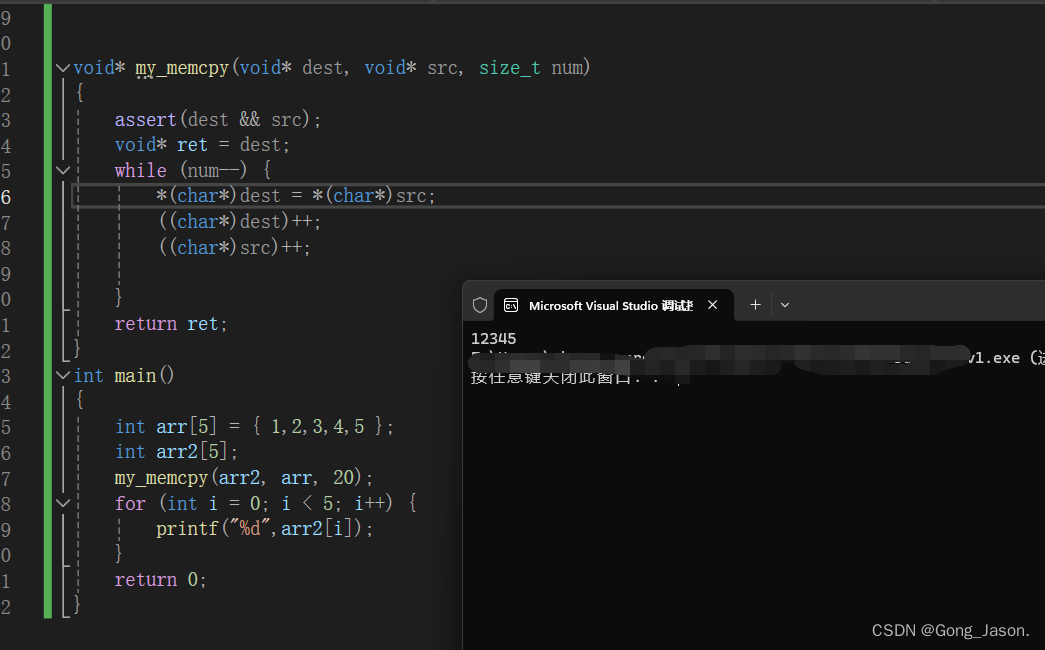Collapse the main function using its chevron
The width and height of the screenshot is (1045, 650).
[x=62, y=375]
